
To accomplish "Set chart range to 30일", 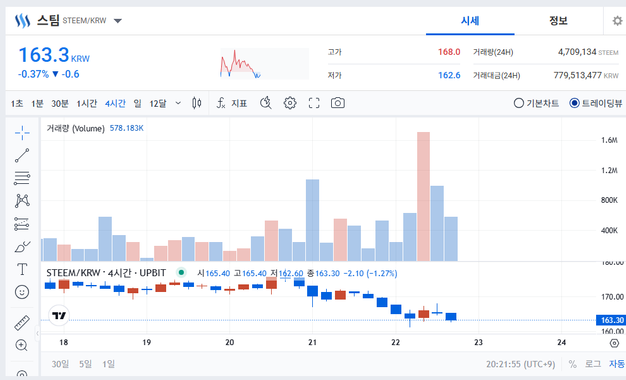I will pos(60,364).
